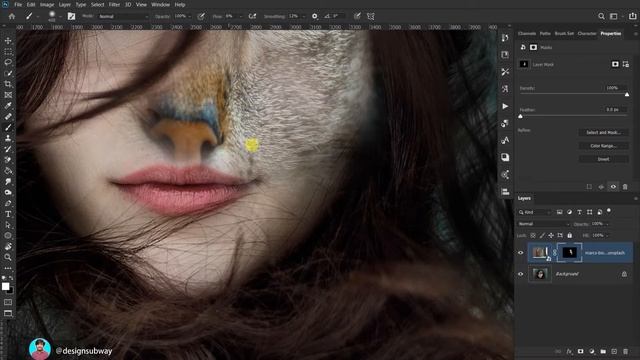Select the Eyedropper tool
This screenshot has width=640, height=360.
click(x=8, y=106)
